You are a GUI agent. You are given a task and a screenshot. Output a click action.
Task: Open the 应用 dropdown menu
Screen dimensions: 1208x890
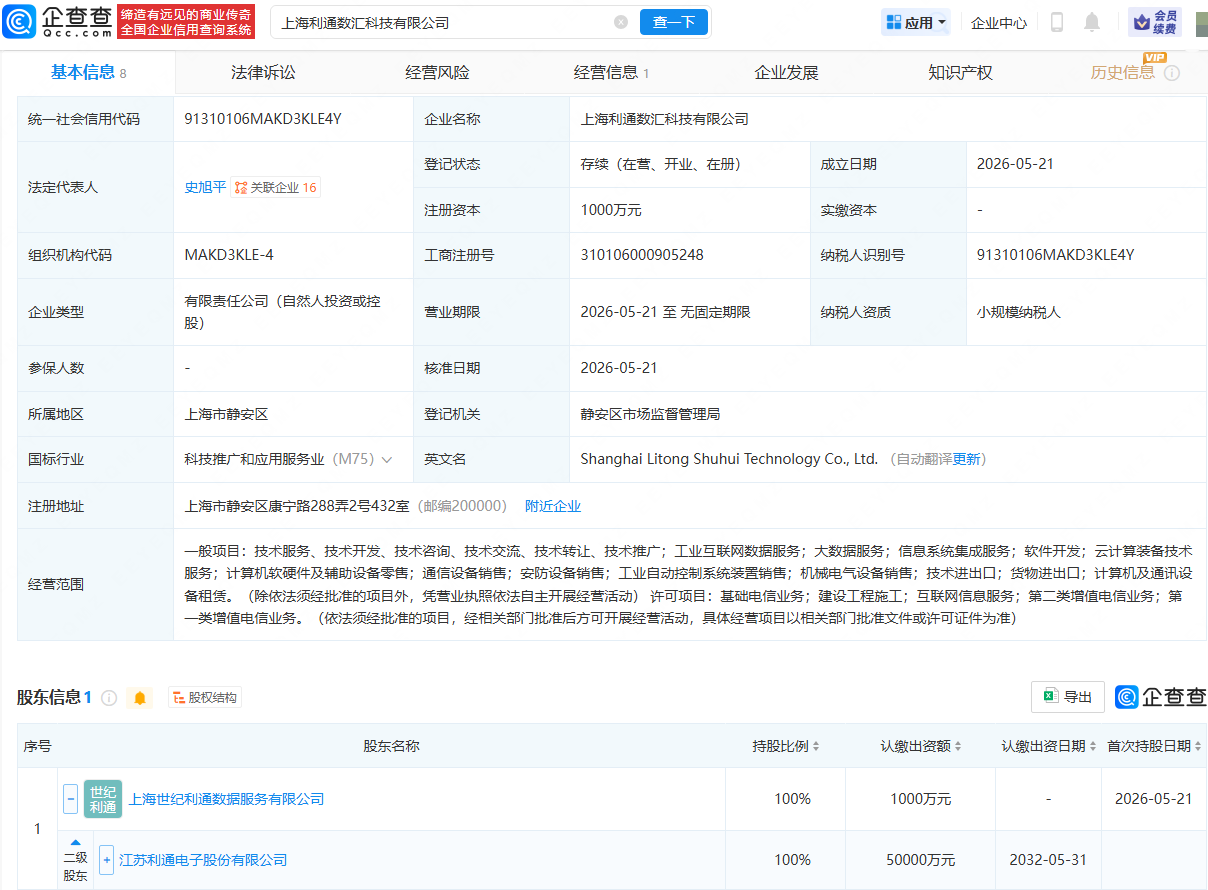click(x=916, y=22)
